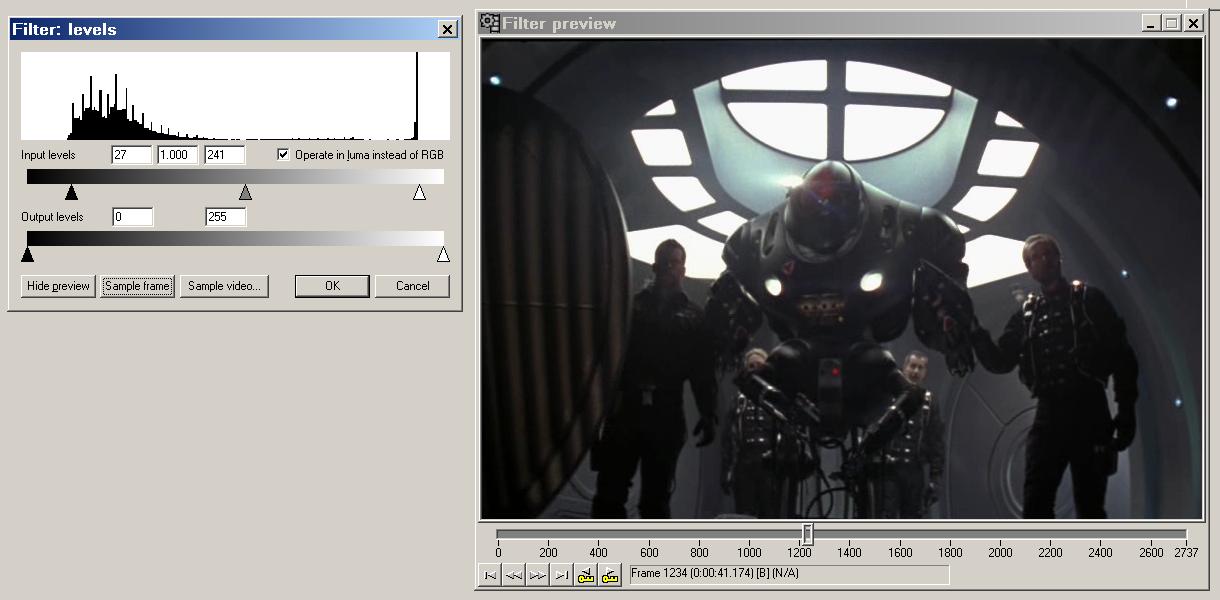The width and height of the screenshot is (1220, 600).
Task: Click the output low level field (0)
Action: (x=132, y=217)
